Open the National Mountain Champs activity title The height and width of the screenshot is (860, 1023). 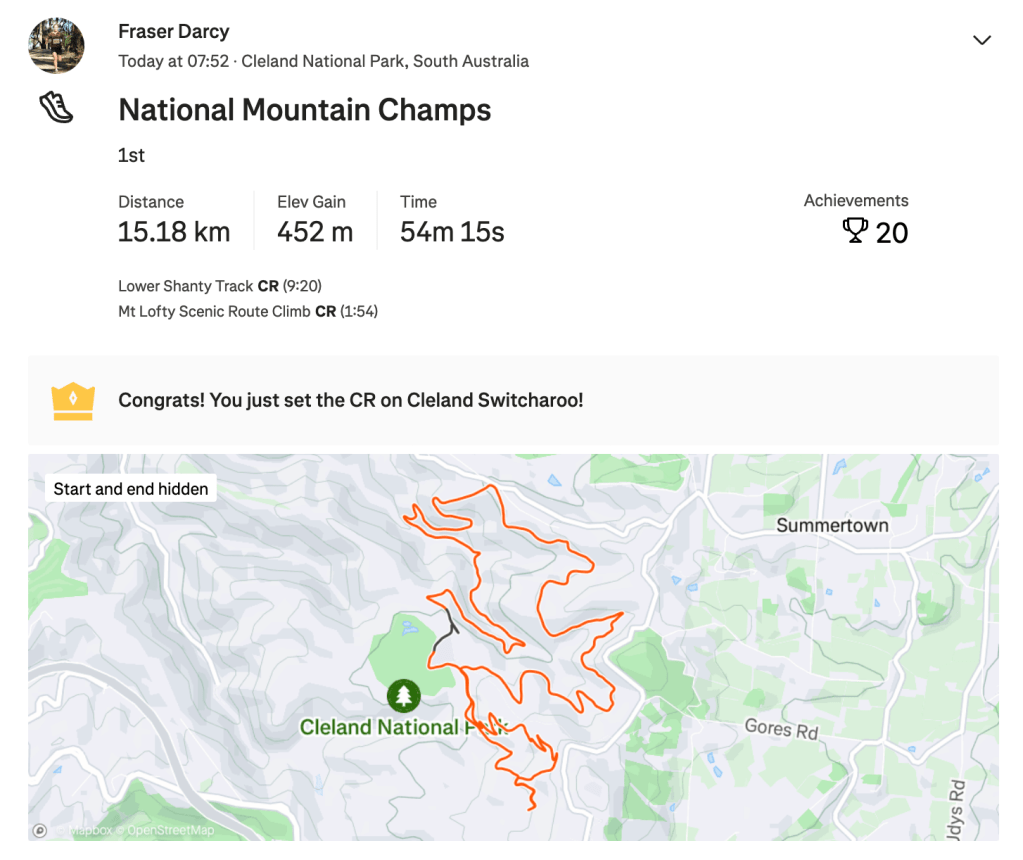click(x=304, y=110)
